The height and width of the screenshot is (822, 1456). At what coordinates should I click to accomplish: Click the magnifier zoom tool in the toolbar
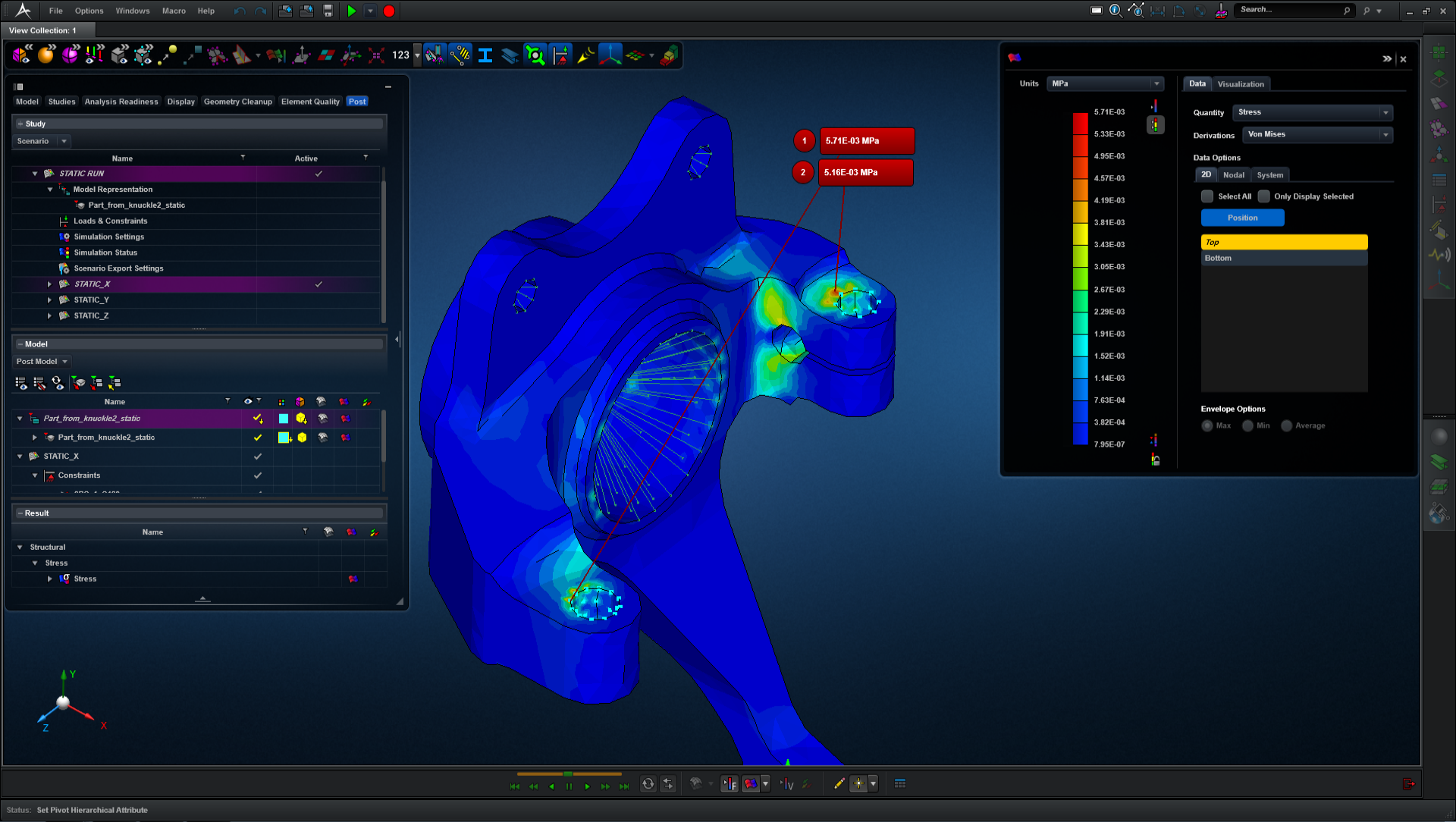[535, 55]
